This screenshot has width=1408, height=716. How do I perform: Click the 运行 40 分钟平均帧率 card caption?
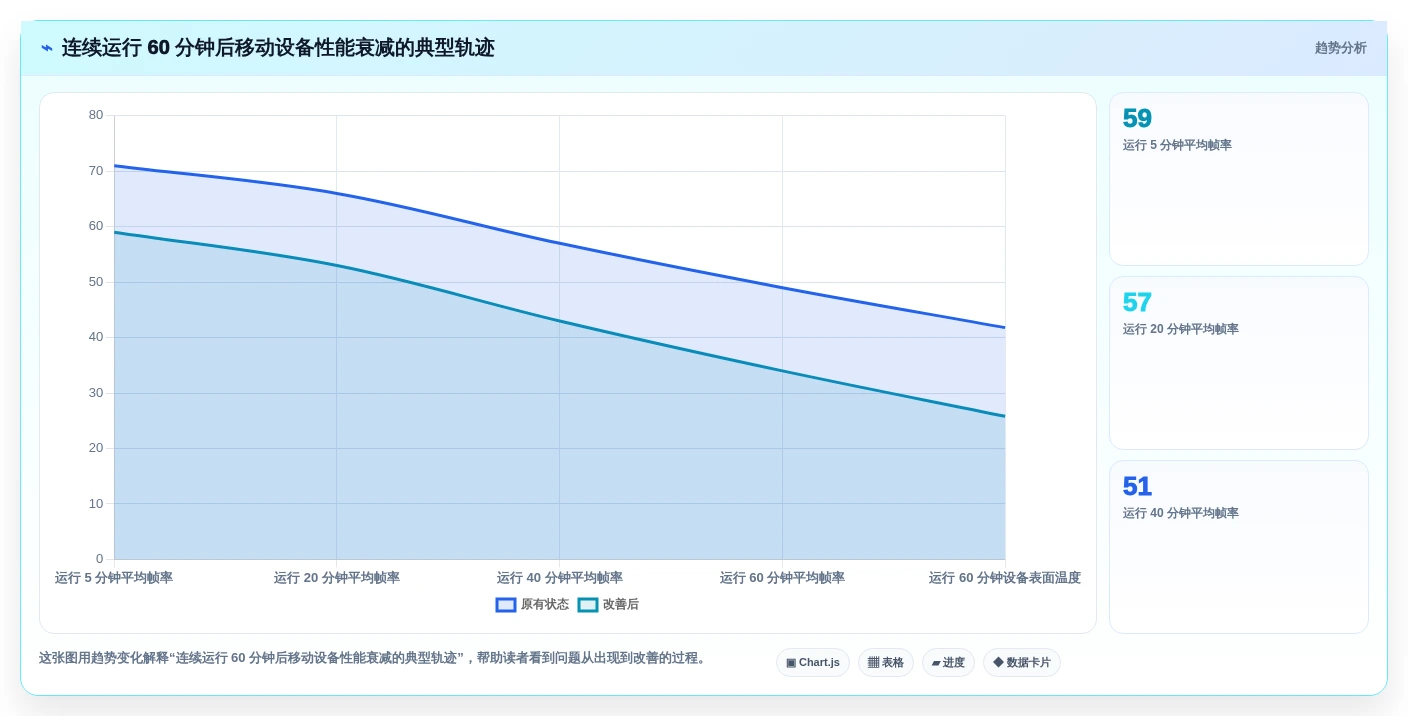[1181, 513]
